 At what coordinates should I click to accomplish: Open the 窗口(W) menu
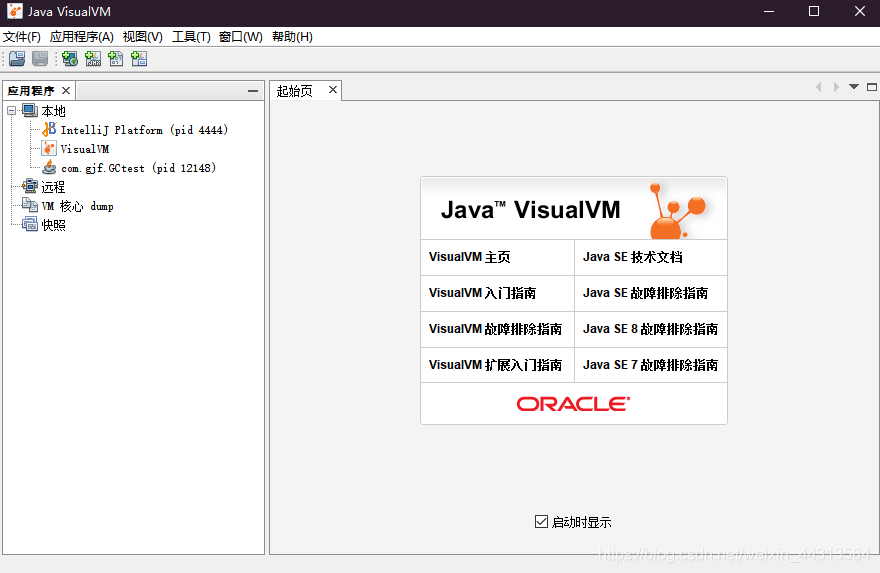(241, 36)
